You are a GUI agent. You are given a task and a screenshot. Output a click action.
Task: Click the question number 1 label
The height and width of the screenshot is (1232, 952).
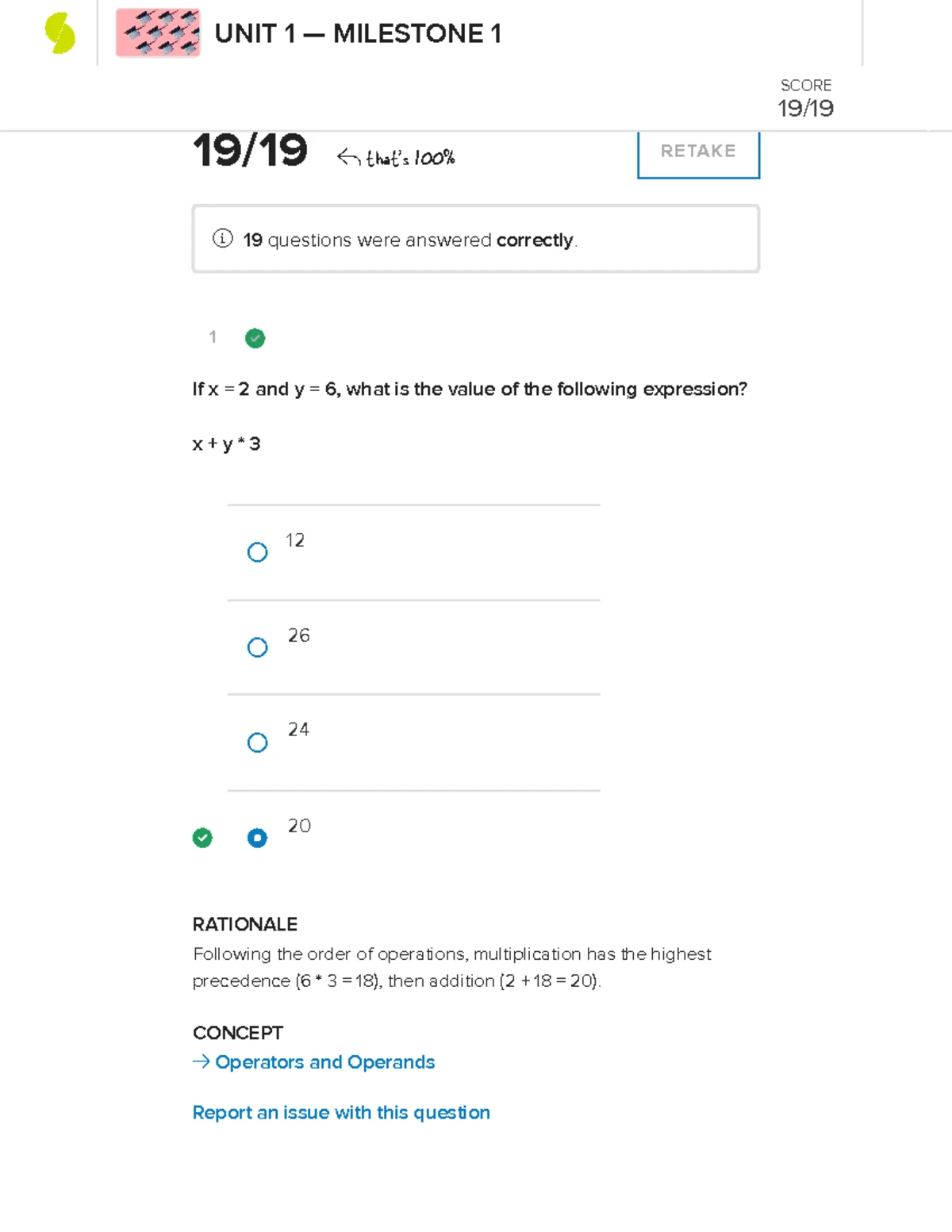click(x=213, y=337)
